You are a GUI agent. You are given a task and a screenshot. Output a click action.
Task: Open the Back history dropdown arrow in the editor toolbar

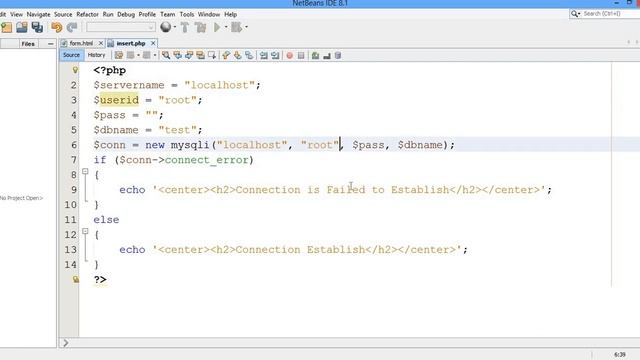point(138,55)
